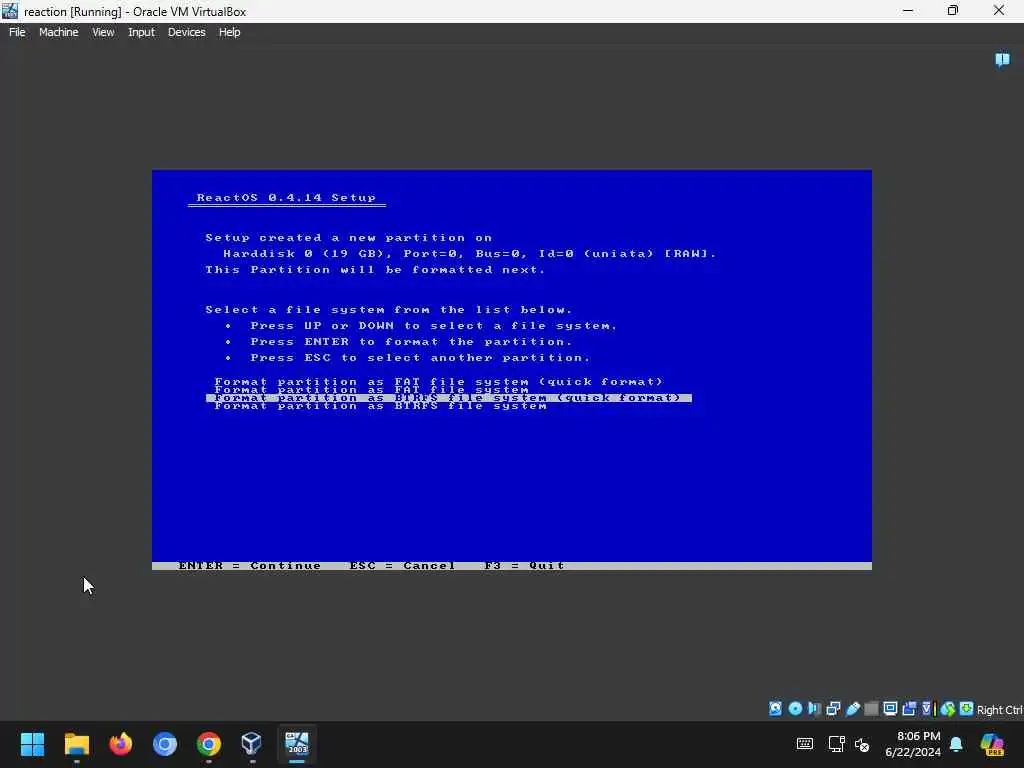Image resolution: width=1024 pixels, height=768 pixels.
Task: Click F3 = Quit in status bar
Action: [524, 566]
